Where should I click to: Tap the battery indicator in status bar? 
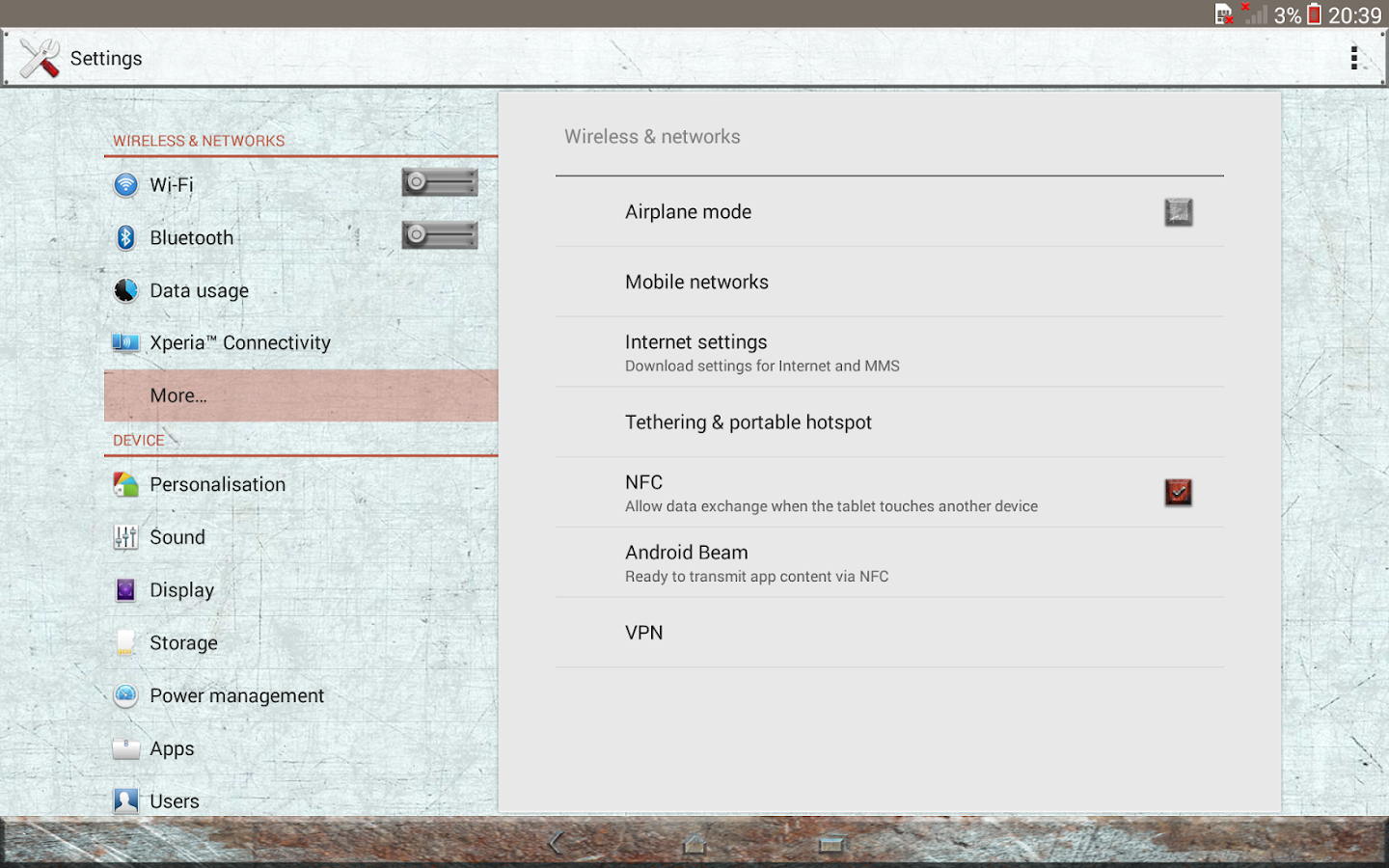1314,14
